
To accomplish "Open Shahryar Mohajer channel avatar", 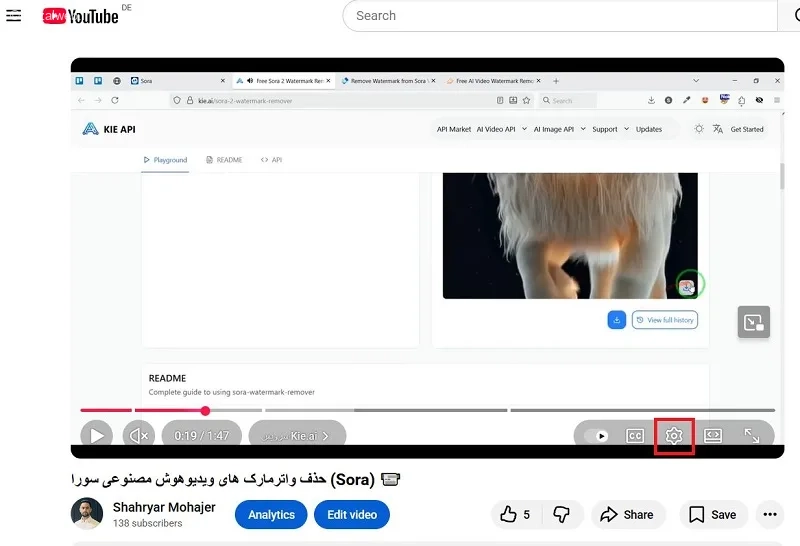I will [x=87, y=513].
